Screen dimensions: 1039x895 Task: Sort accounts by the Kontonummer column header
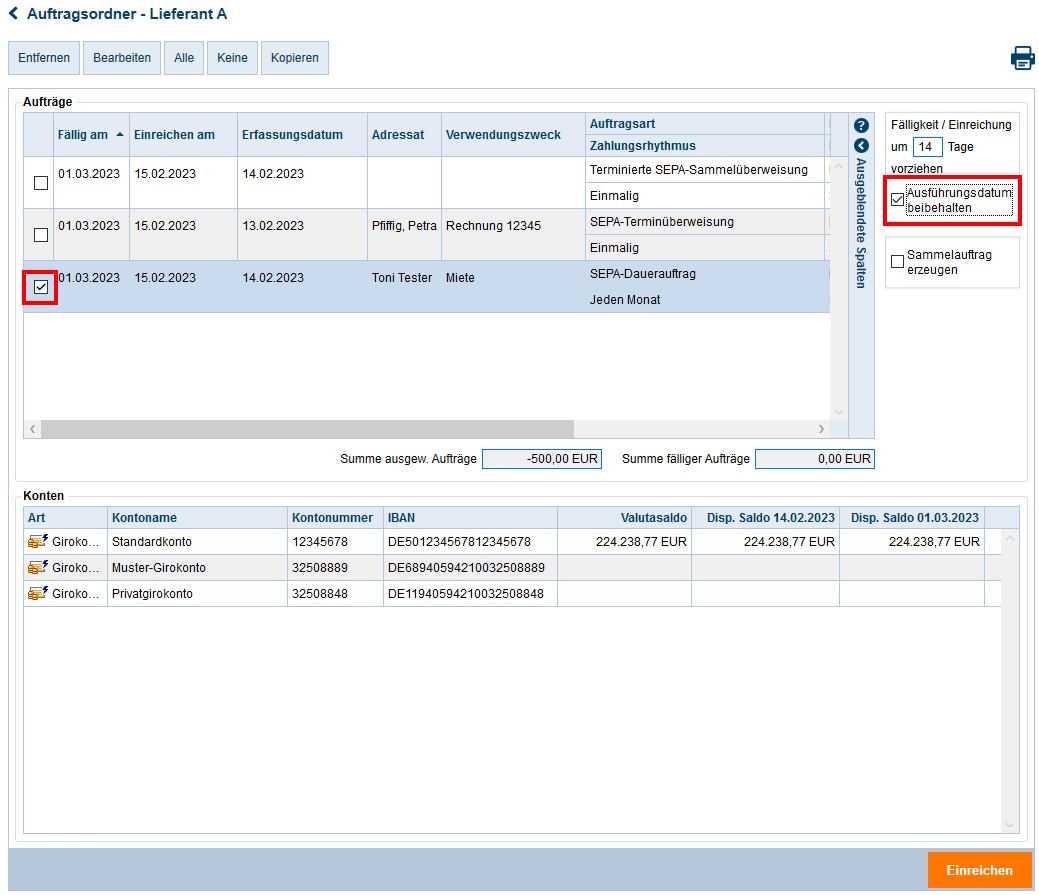pyautogui.click(x=335, y=517)
